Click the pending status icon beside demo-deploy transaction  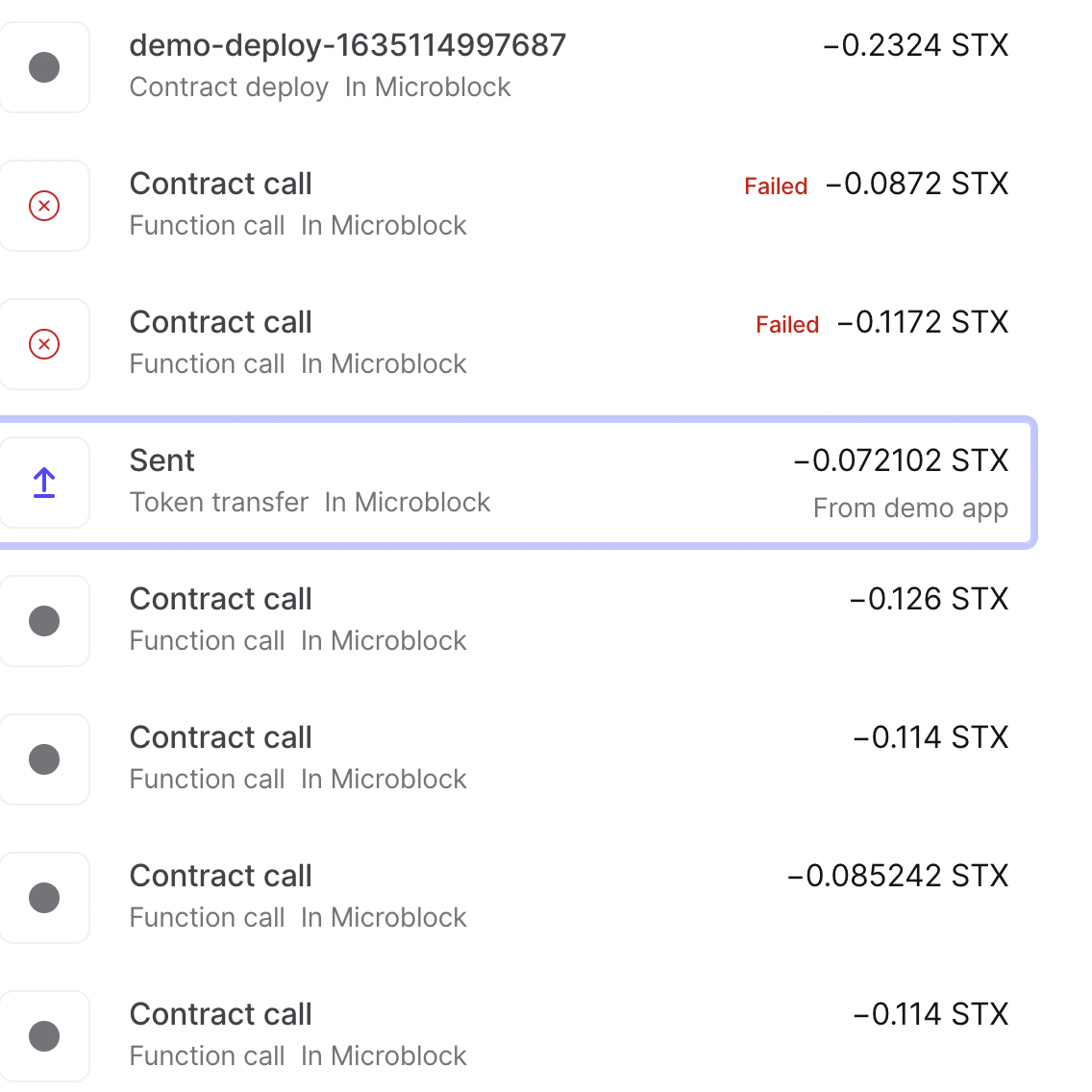tap(44, 67)
